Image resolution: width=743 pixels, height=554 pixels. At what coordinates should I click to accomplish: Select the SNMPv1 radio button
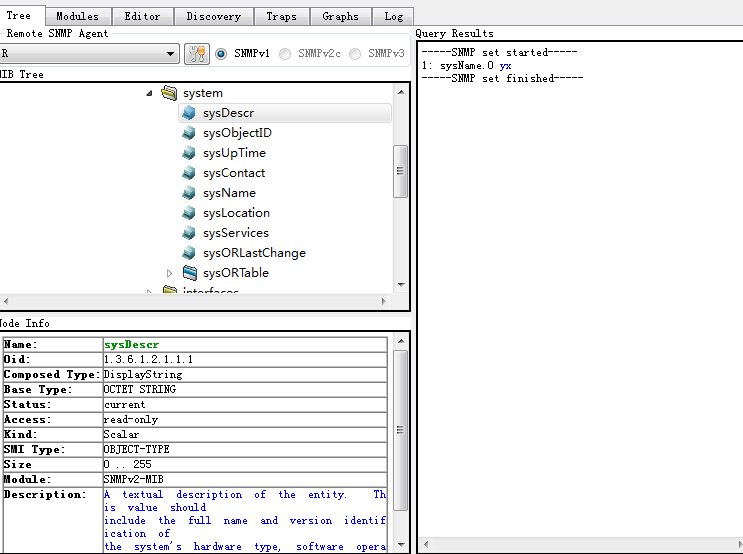[222, 53]
